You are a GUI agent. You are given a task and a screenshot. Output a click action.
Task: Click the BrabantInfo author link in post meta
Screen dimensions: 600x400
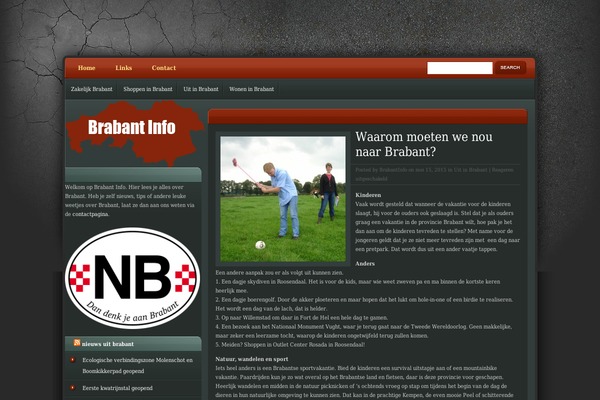[x=393, y=170]
